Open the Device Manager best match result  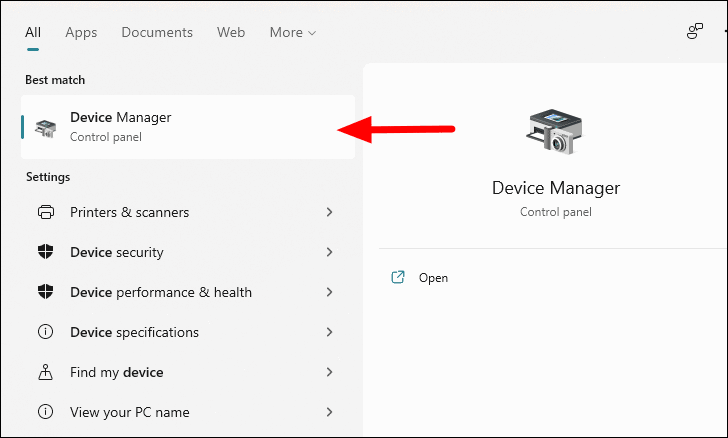pos(188,127)
